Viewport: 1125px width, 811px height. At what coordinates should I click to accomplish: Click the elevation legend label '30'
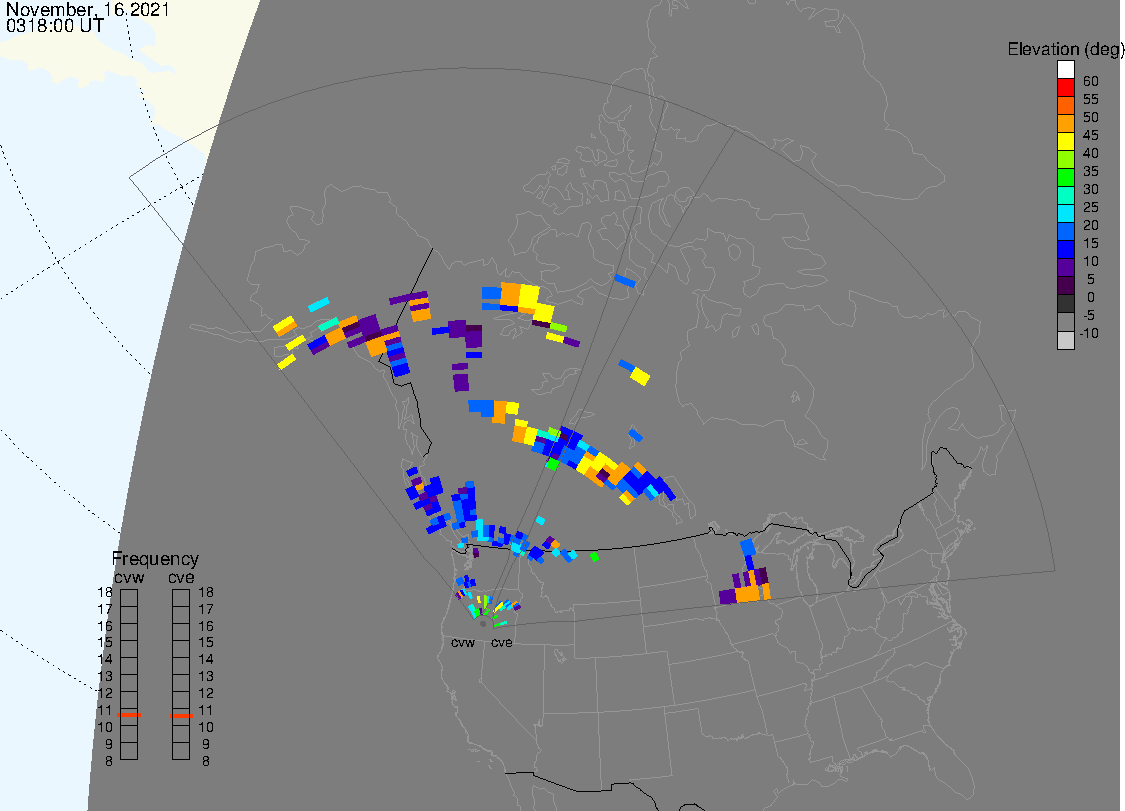(x=1091, y=189)
